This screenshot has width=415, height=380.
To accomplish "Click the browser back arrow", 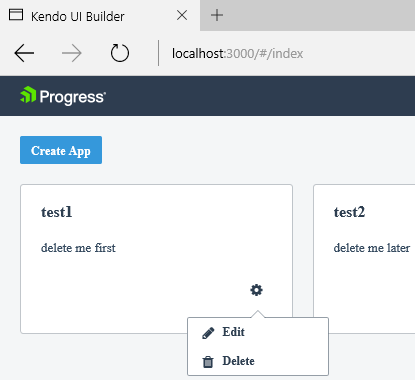I will [x=24, y=53].
